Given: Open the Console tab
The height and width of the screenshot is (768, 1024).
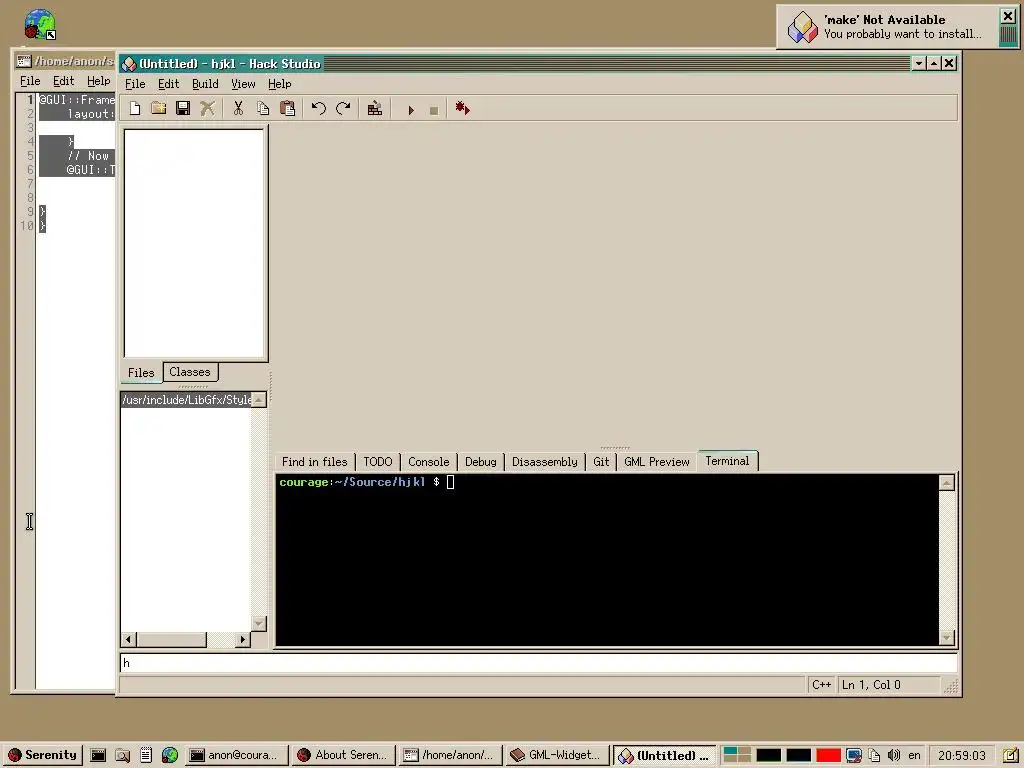Looking at the screenshot, I should pos(428,462).
